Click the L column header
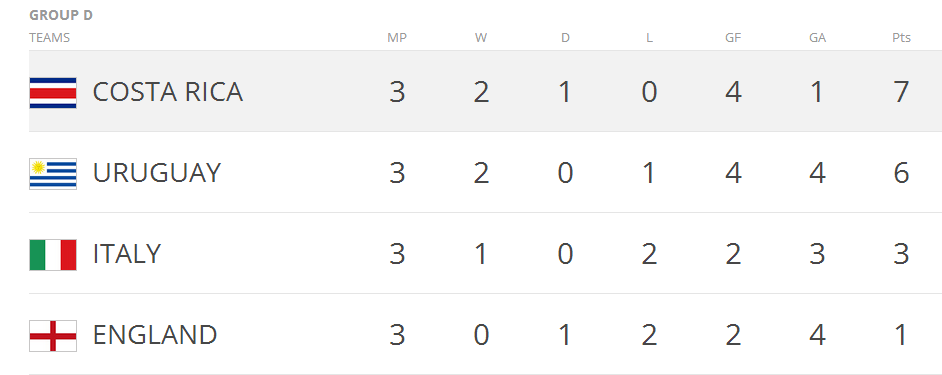The image size is (942, 375). 649,38
